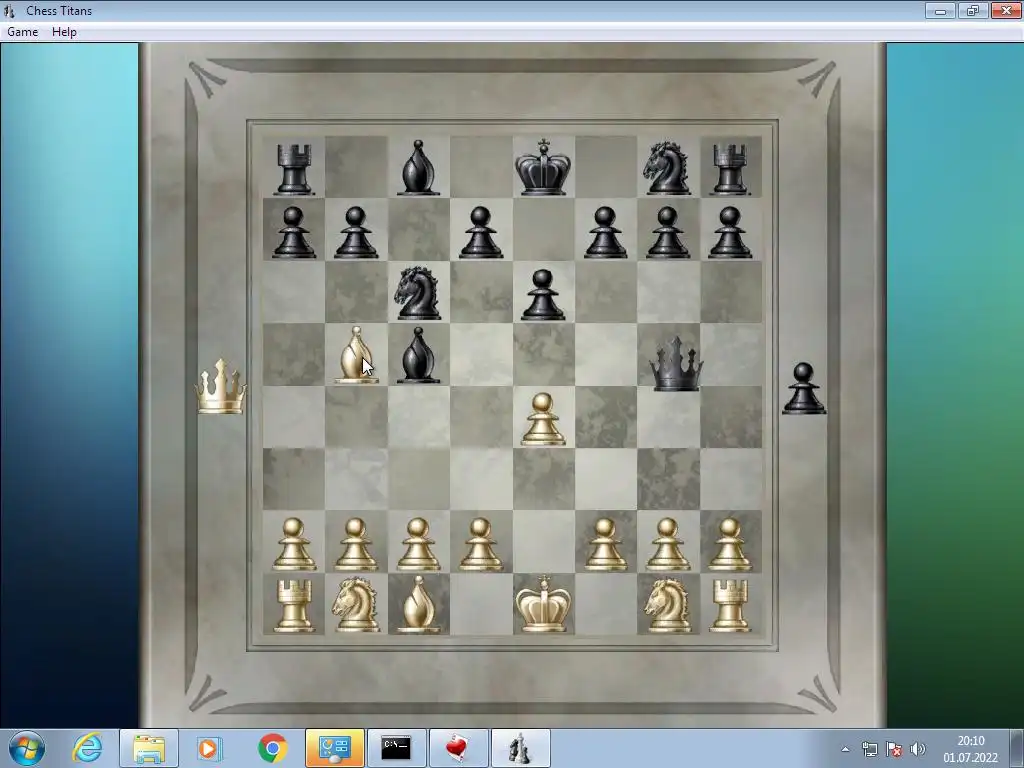Select the black pawn on g7

667,232
